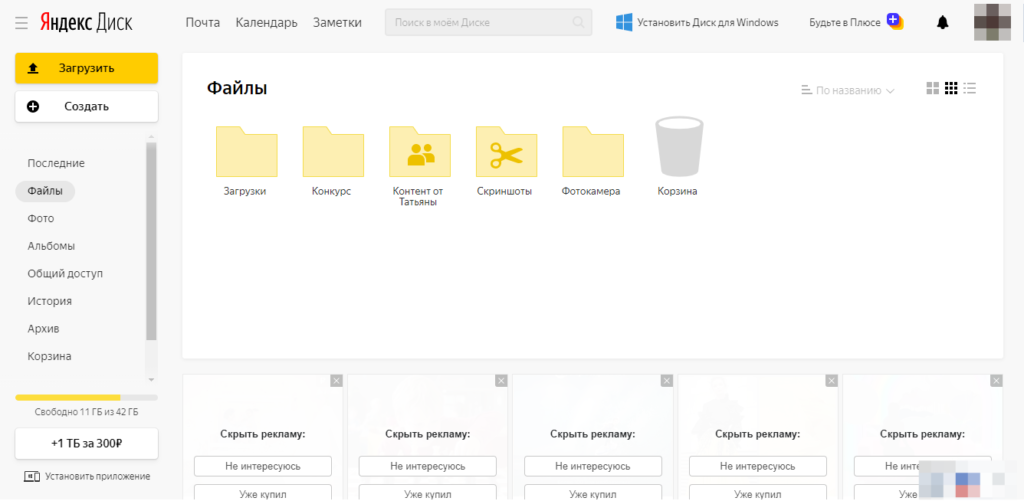
Task: Open the Фотокамера folder
Action: tap(592, 152)
